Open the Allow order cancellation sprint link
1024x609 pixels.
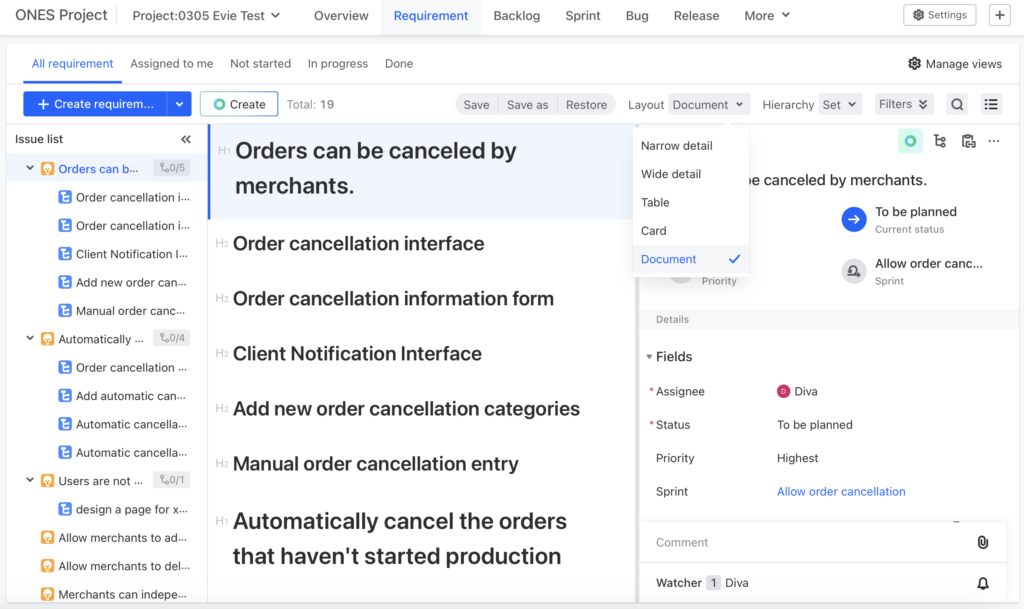(x=841, y=492)
